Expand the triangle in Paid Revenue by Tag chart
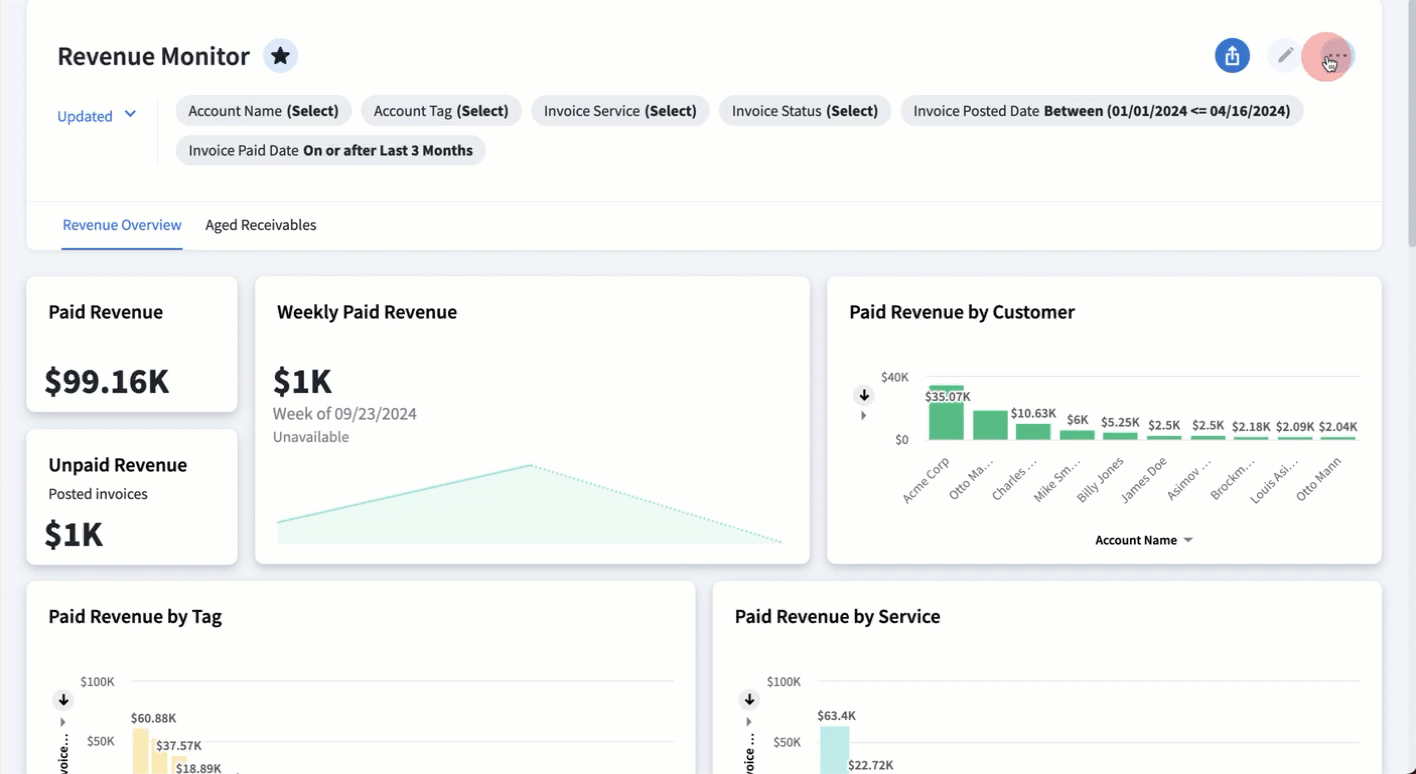Screen dimensions: 1416x774 (63, 722)
